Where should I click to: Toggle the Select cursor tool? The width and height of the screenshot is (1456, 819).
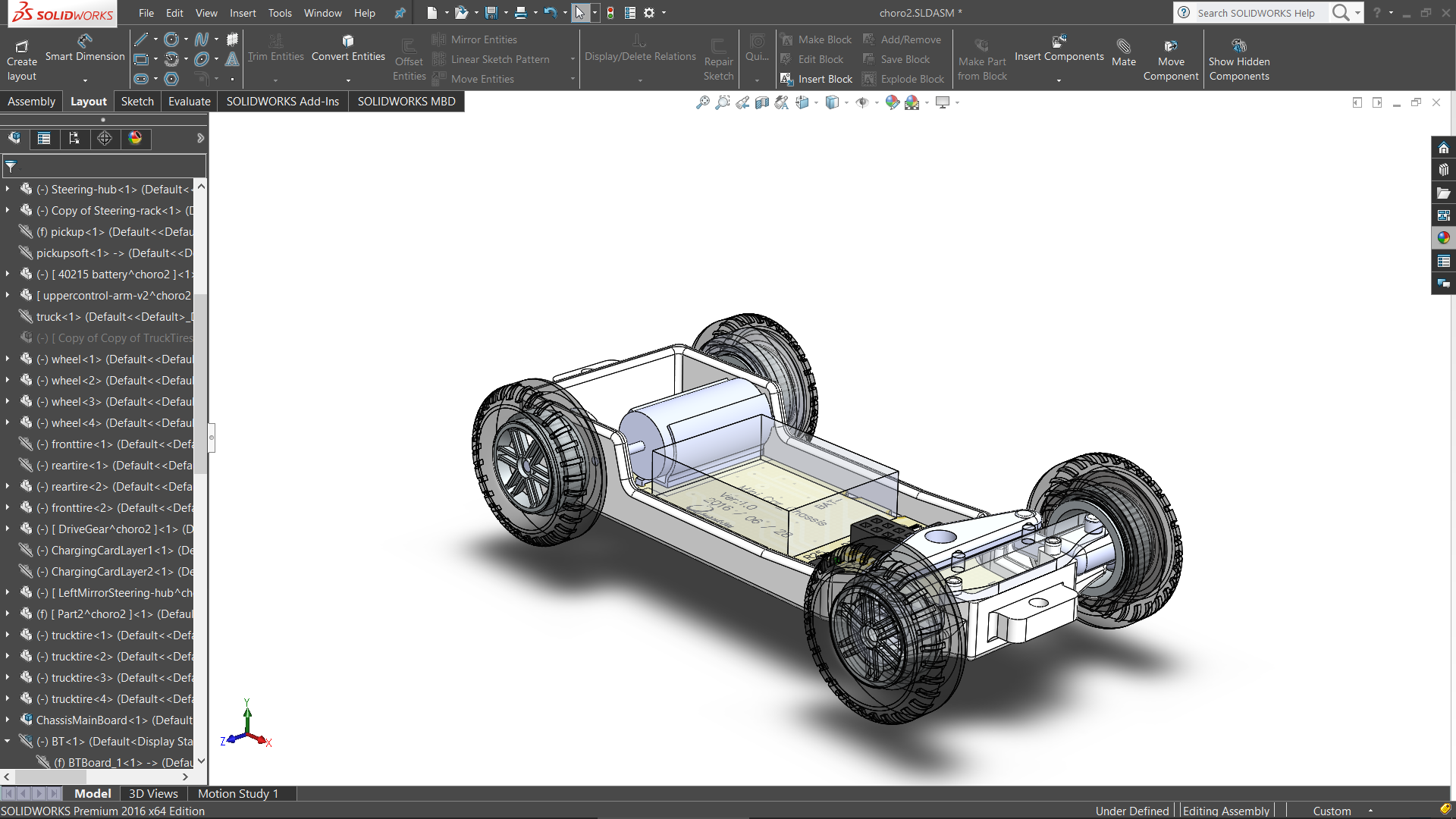point(579,13)
